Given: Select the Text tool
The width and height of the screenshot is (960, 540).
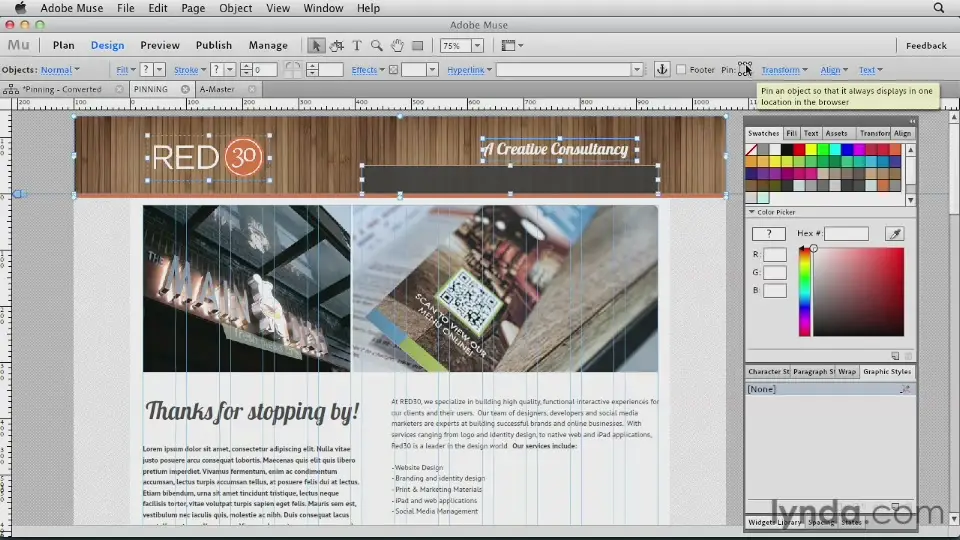Looking at the screenshot, I should (x=356, y=45).
